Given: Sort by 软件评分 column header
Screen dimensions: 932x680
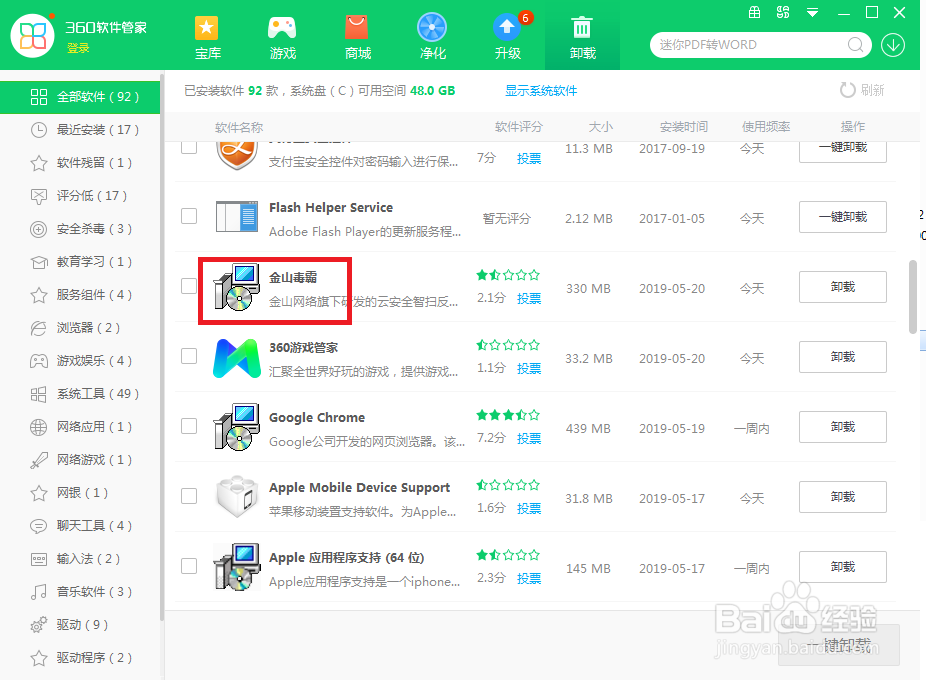Looking at the screenshot, I should tap(518, 127).
